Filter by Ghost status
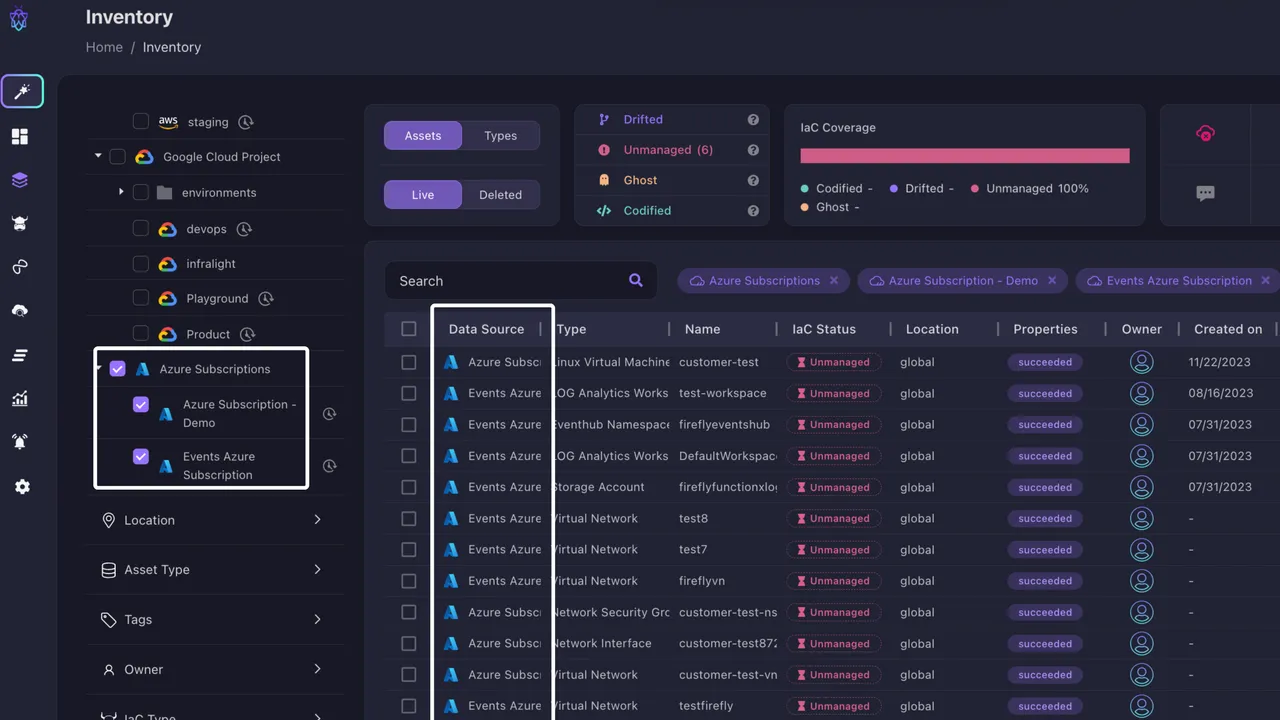Image resolution: width=1280 pixels, height=720 pixels. click(640, 180)
